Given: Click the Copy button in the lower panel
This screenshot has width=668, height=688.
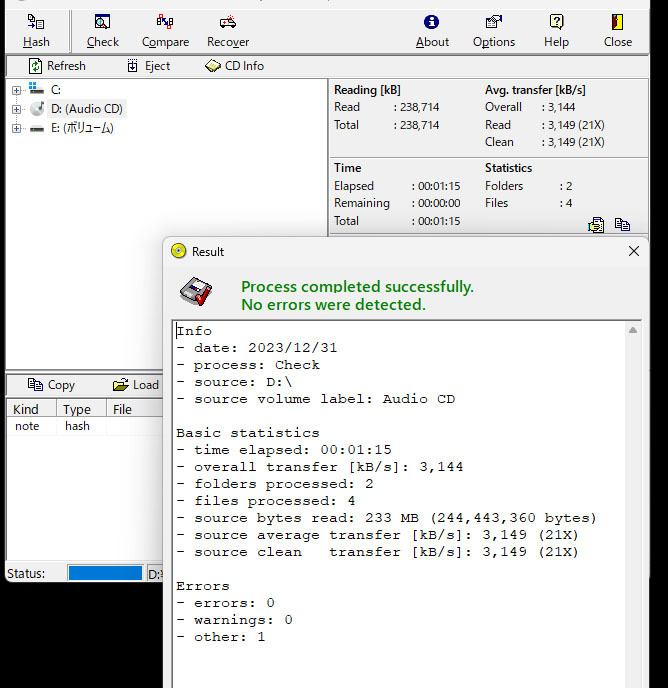Looking at the screenshot, I should click(x=51, y=385).
